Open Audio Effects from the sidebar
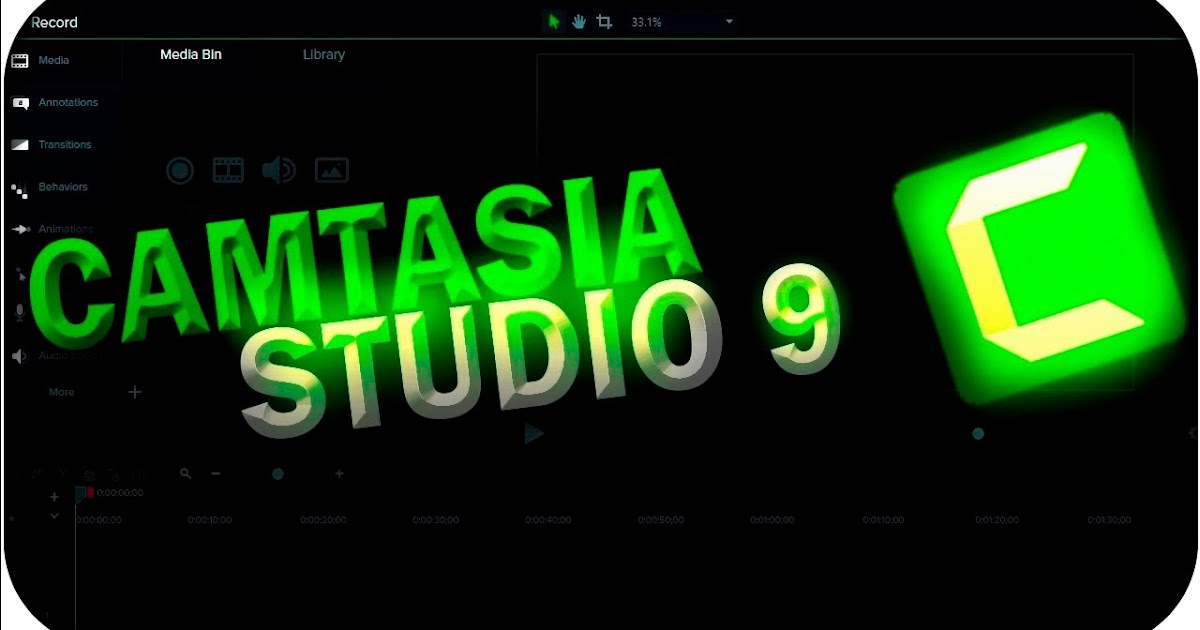1200x630 pixels. (60, 355)
